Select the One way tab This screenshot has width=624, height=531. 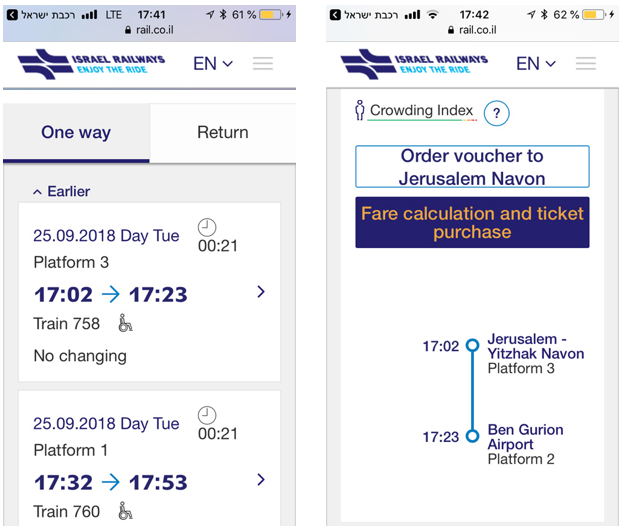[76, 133]
